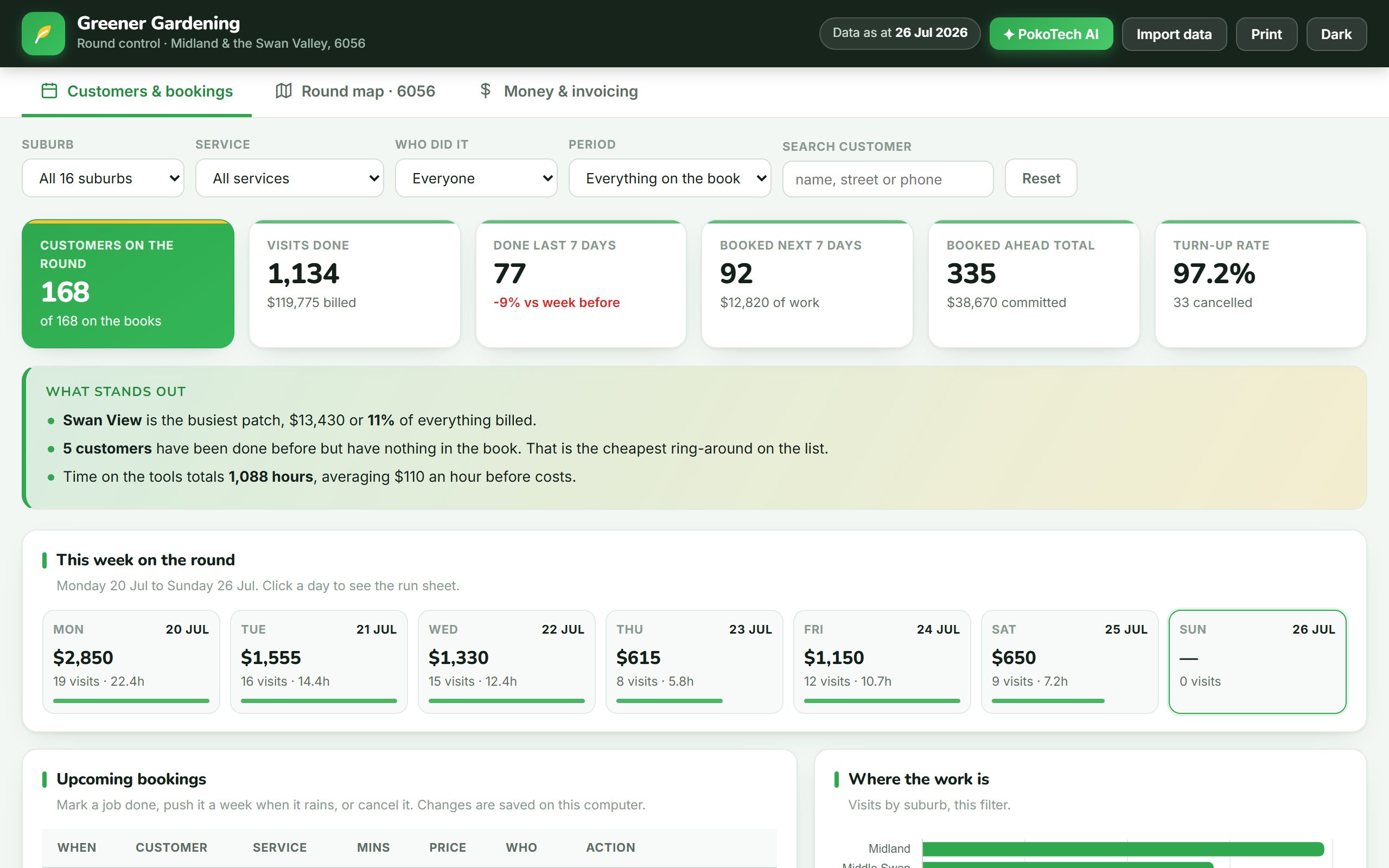
Task: Click the -9% vs week before text
Action: (556, 303)
